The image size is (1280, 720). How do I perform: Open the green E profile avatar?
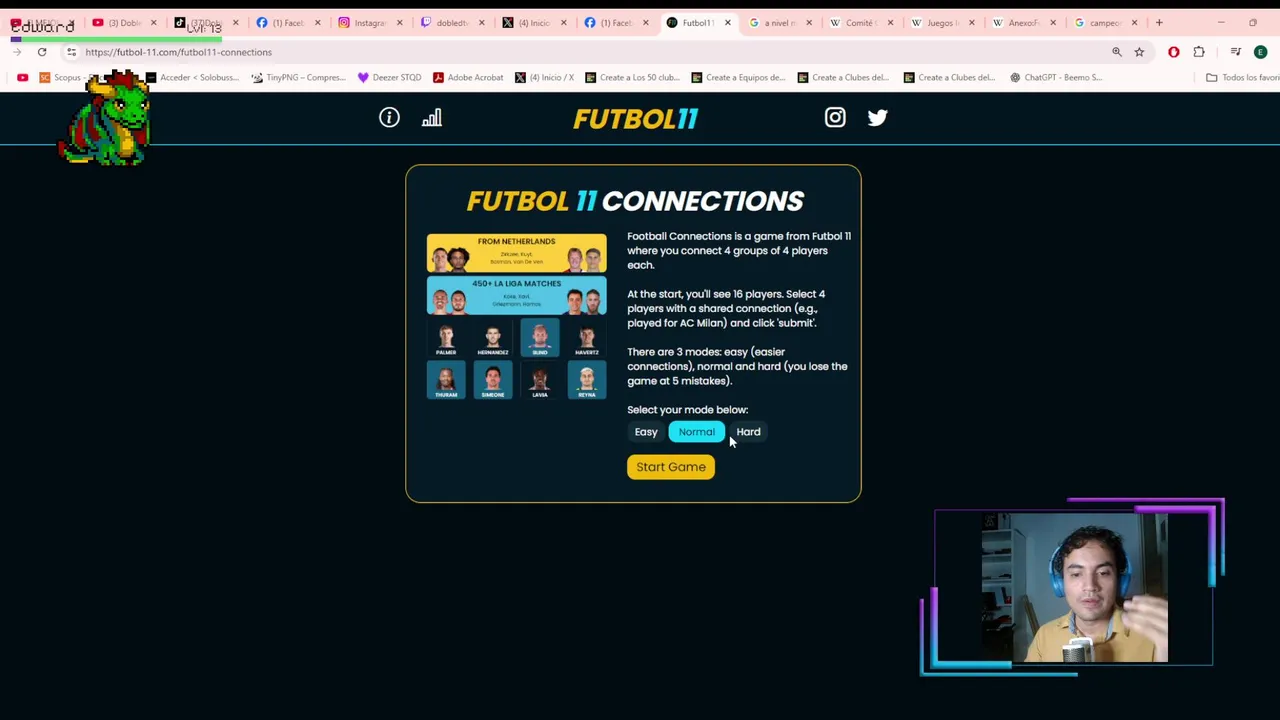(x=1260, y=52)
